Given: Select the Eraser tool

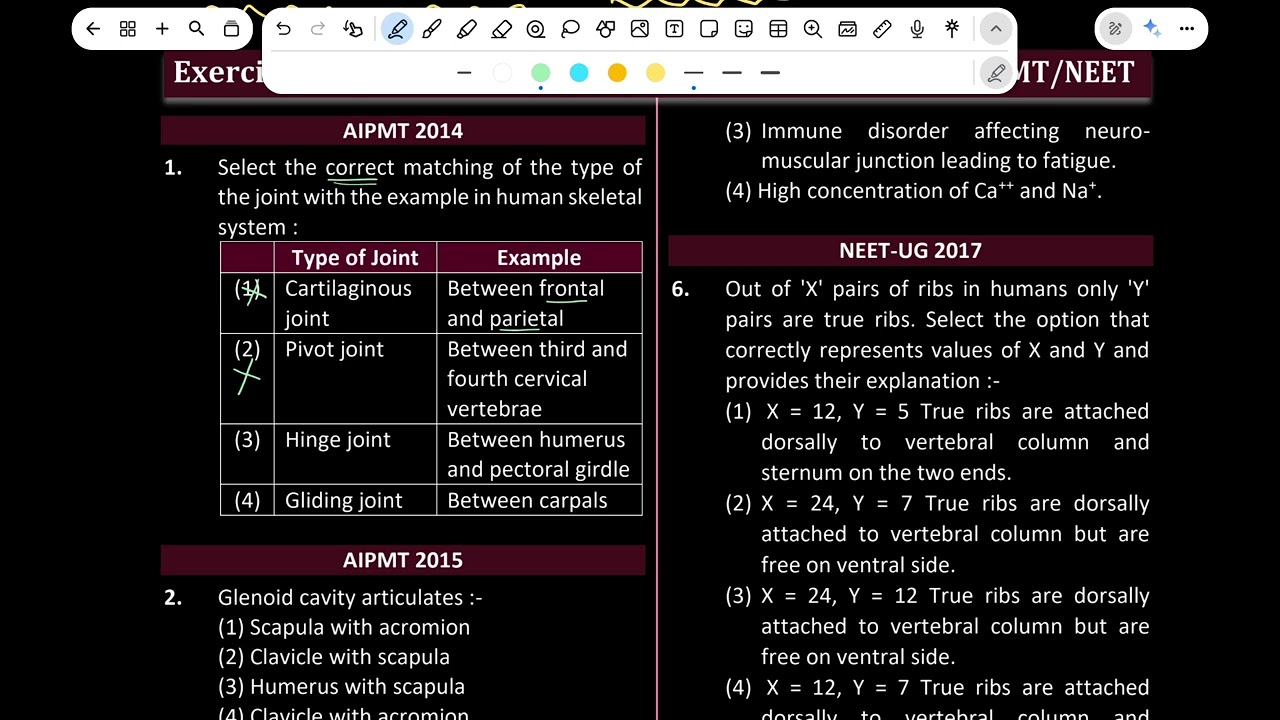Looking at the screenshot, I should click(502, 29).
